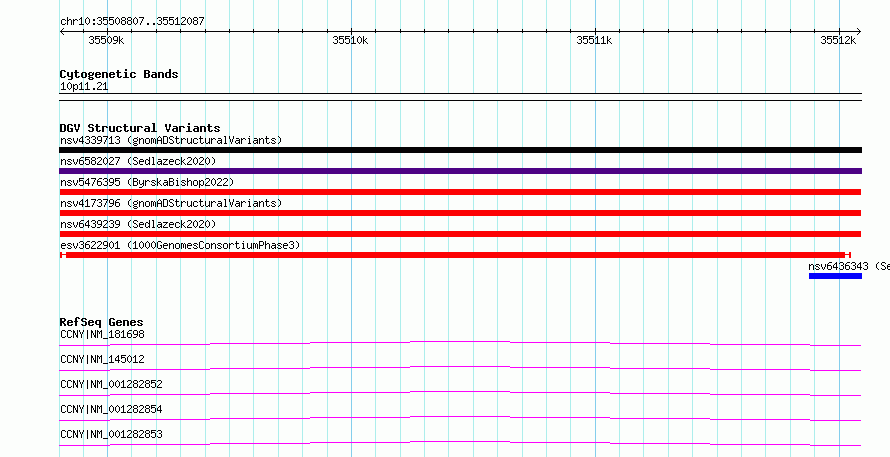Click the 35511k ruler label
This screenshot has width=890, height=457.
[x=594, y=40]
